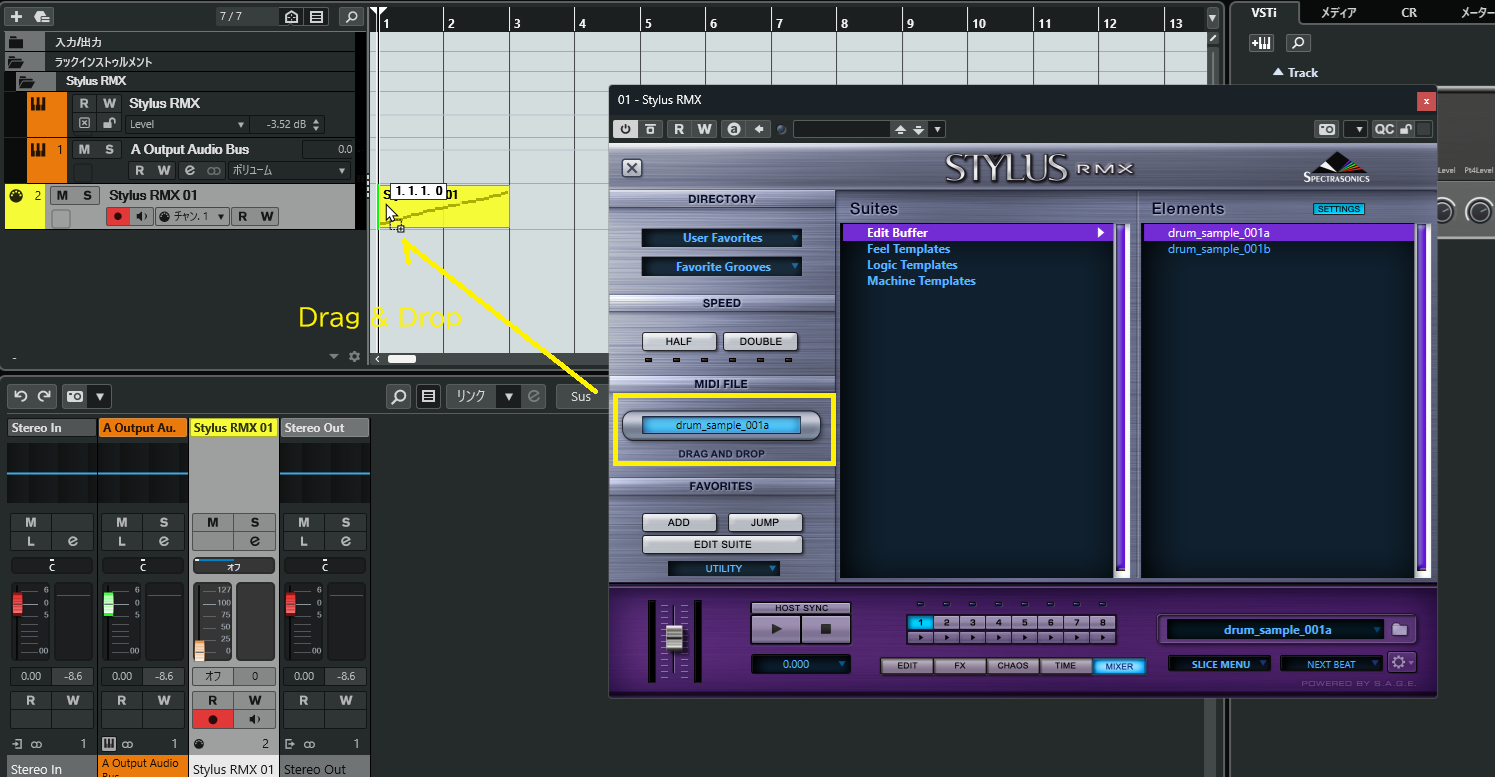Open User Favorites directory dropdown

click(722, 238)
